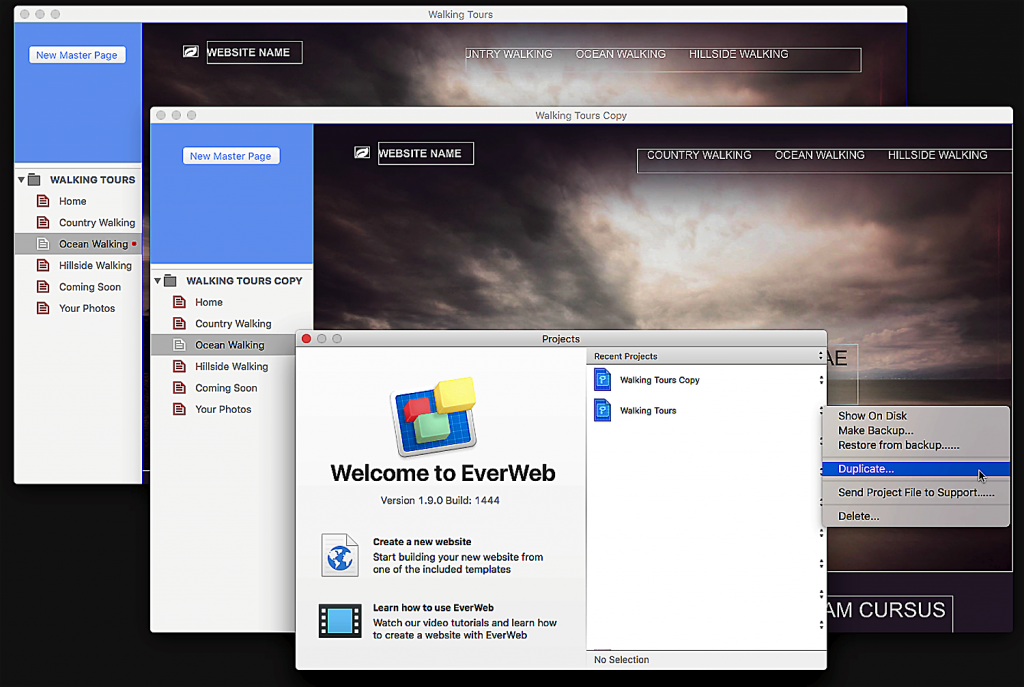Click logo image icon in Walking Tours canvas
The height and width of the screenshot is (687, 1024).
(x=191, y=51)
